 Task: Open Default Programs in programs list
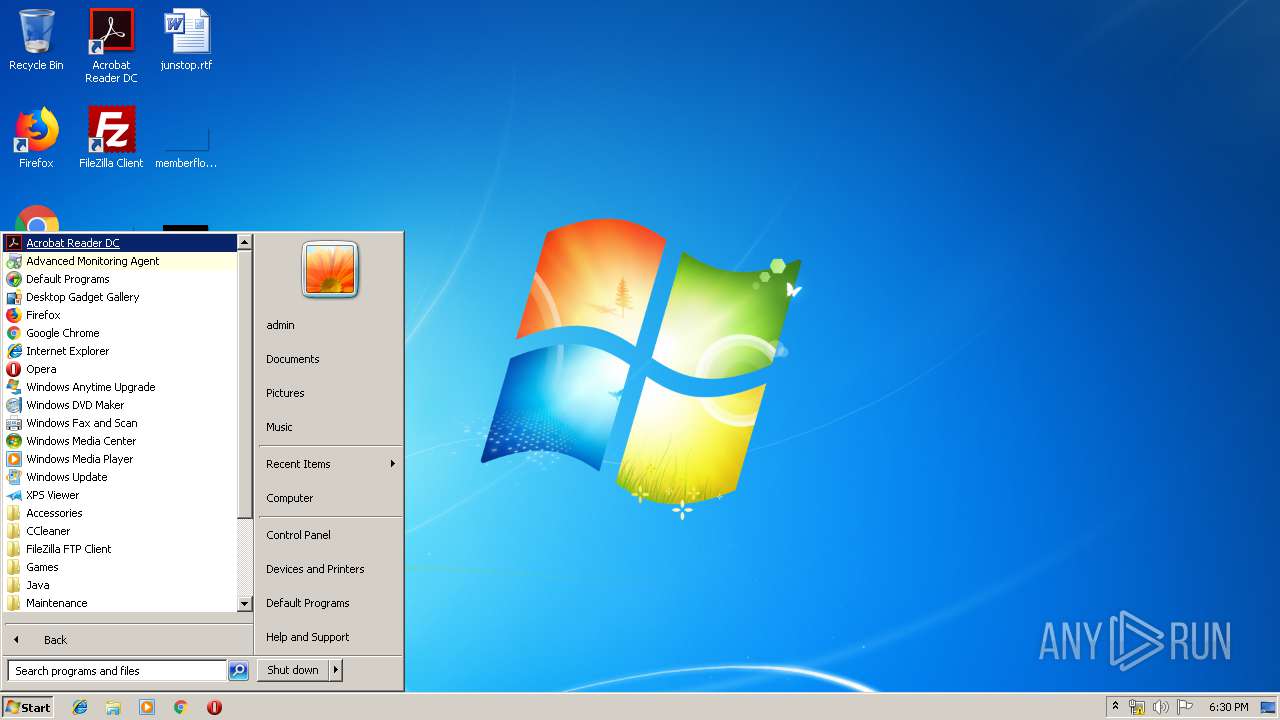[120, 279]
